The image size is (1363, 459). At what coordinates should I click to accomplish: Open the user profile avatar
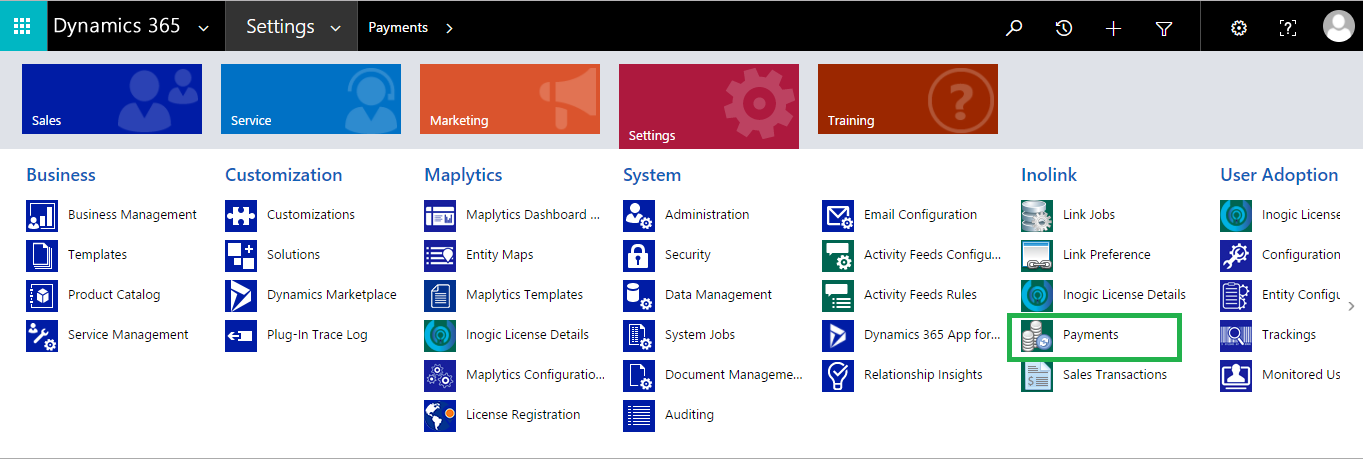point(1338,27)
